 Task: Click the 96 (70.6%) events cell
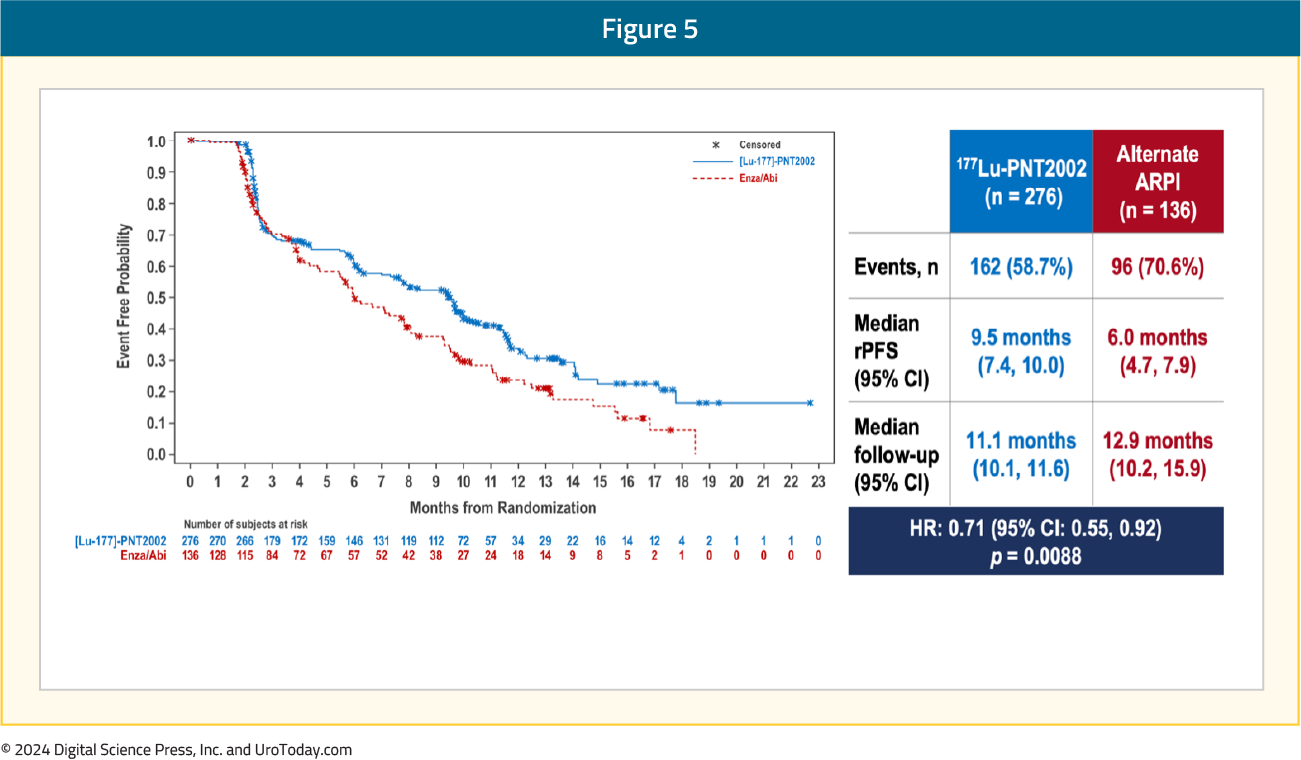[x=1158, y=267]
